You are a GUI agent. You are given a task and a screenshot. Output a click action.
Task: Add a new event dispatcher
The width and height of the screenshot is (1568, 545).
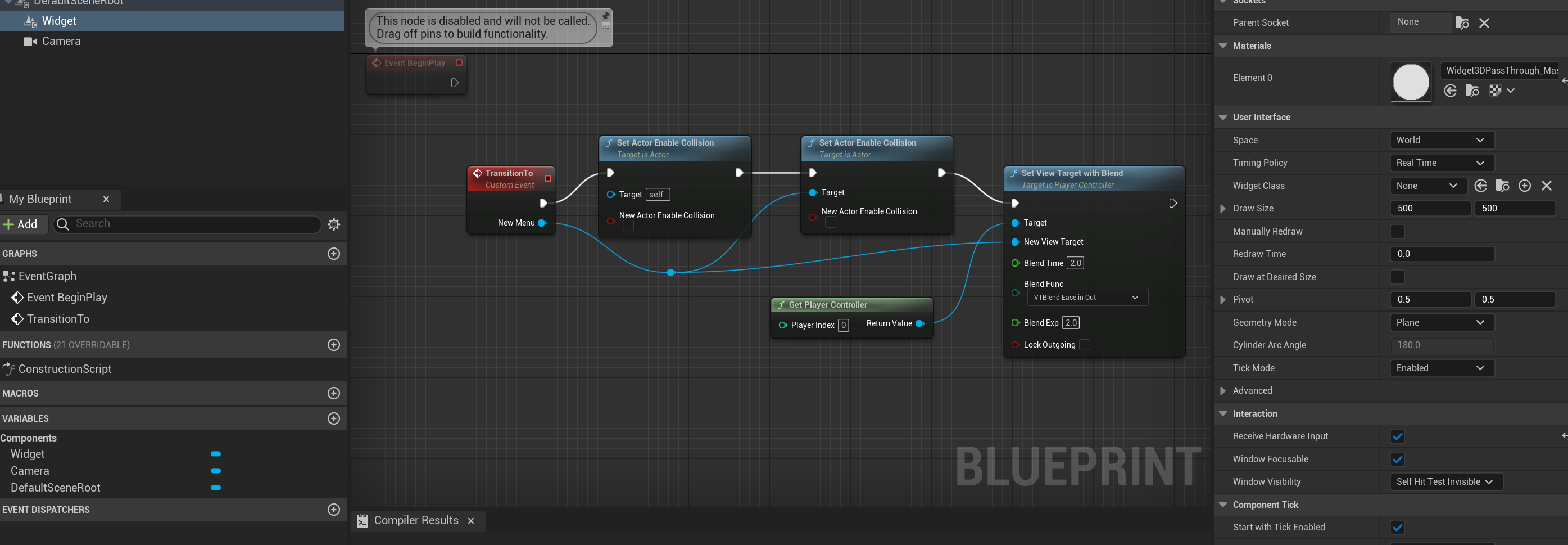pyautogui.click(x=334, y=510)
